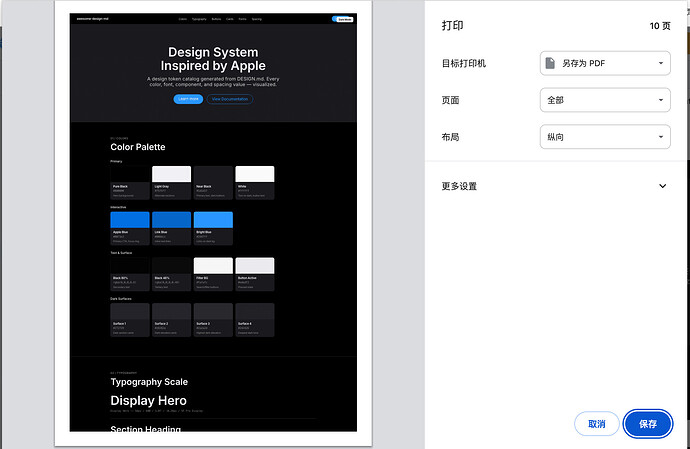Select the Pure Black color swatch
The width and height of the screenshot is (690, 449).
pyautogui.click(x=130, y=183)
